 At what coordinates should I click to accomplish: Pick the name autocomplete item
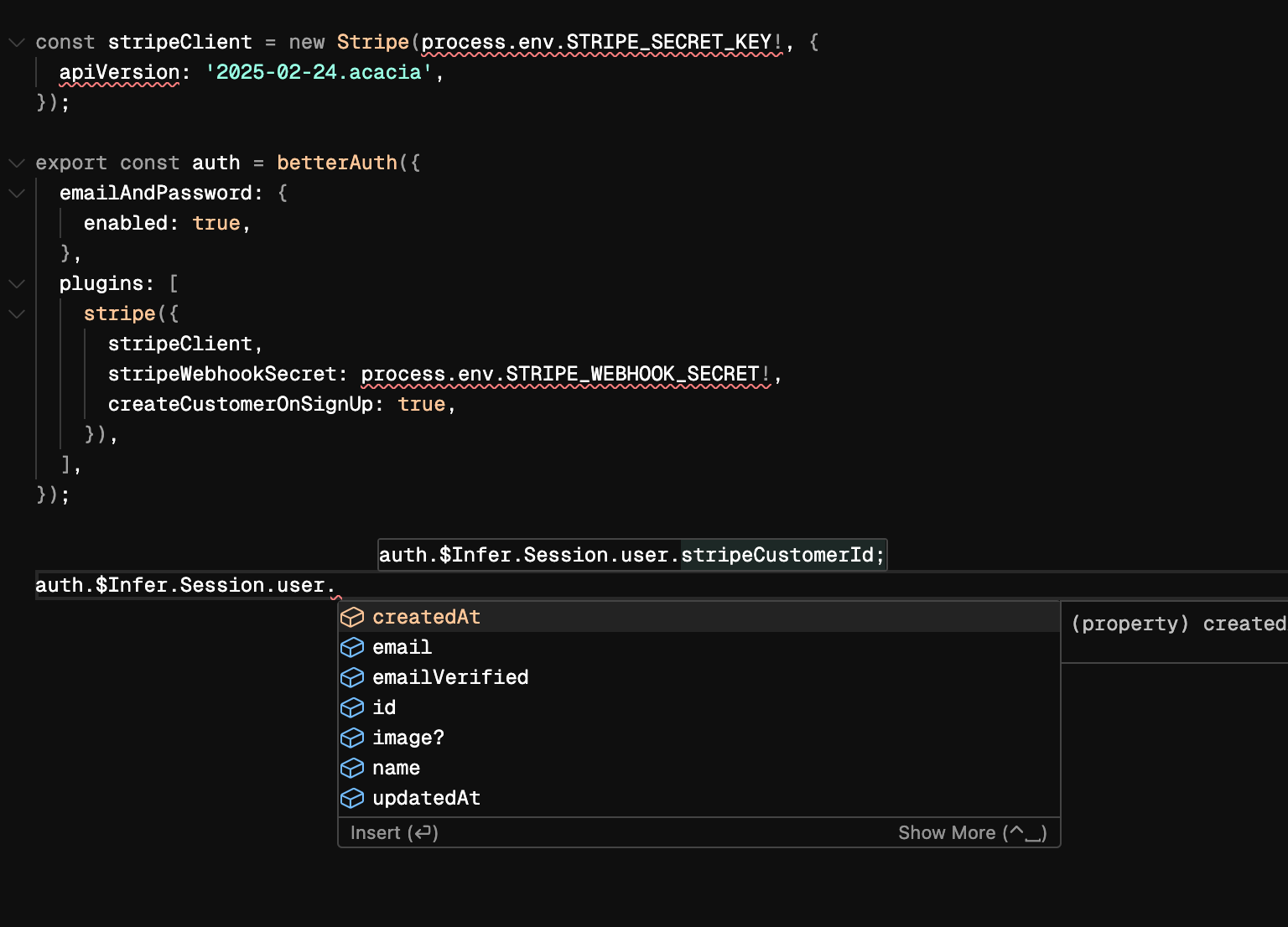[x=396, y=769]
